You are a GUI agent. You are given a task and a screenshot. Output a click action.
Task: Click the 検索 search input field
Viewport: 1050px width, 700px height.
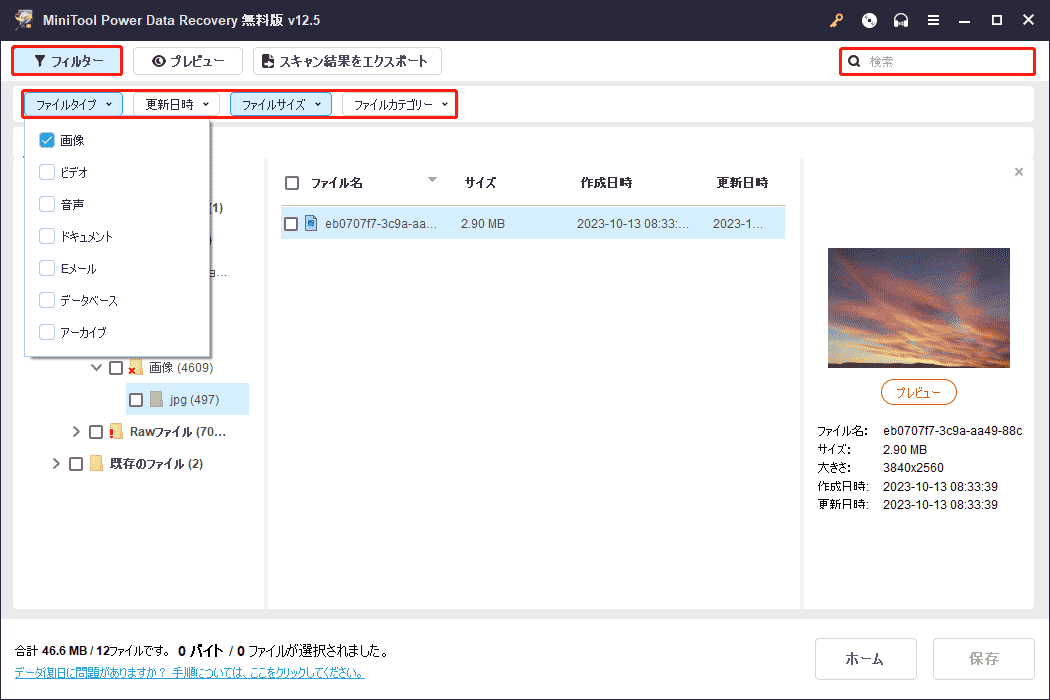(938, 62)
